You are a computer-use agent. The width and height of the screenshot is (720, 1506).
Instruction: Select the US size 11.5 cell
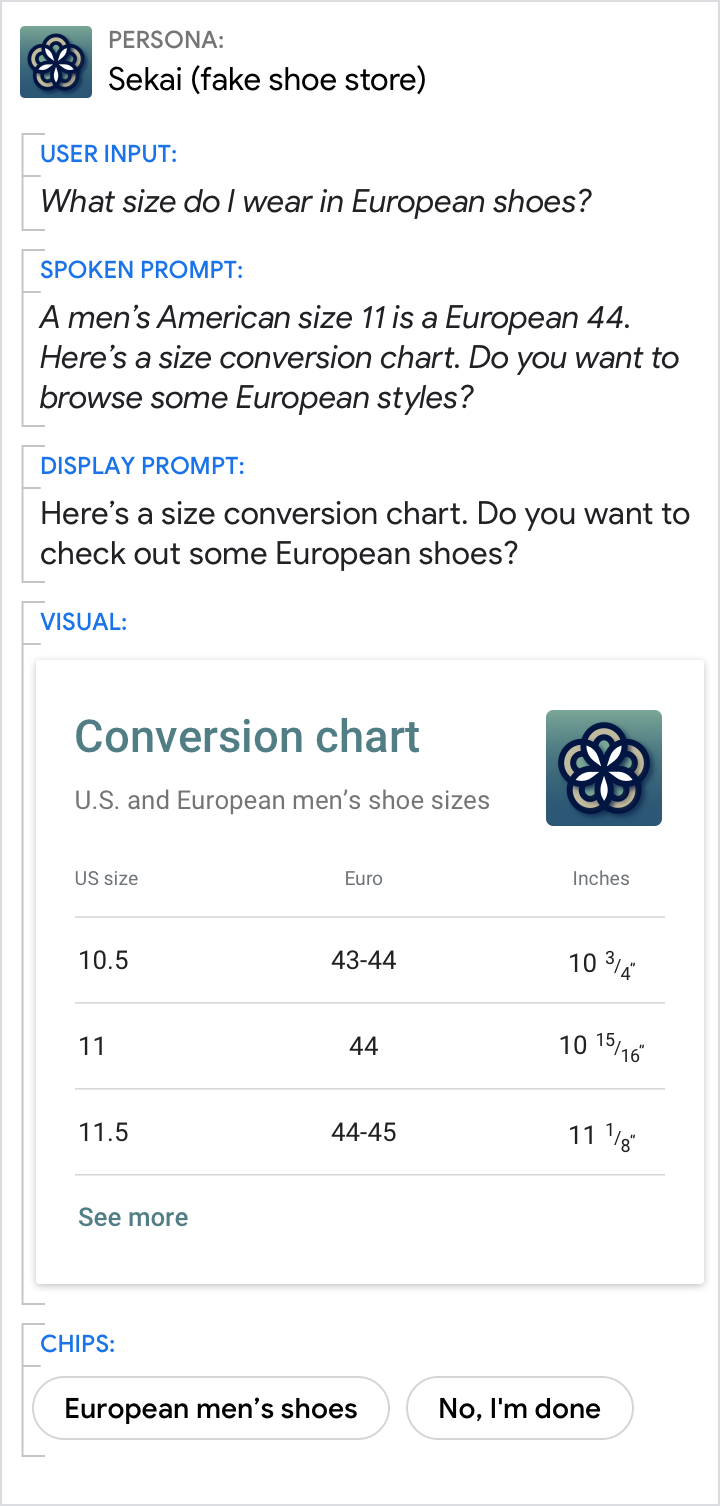click(104, 1133)
